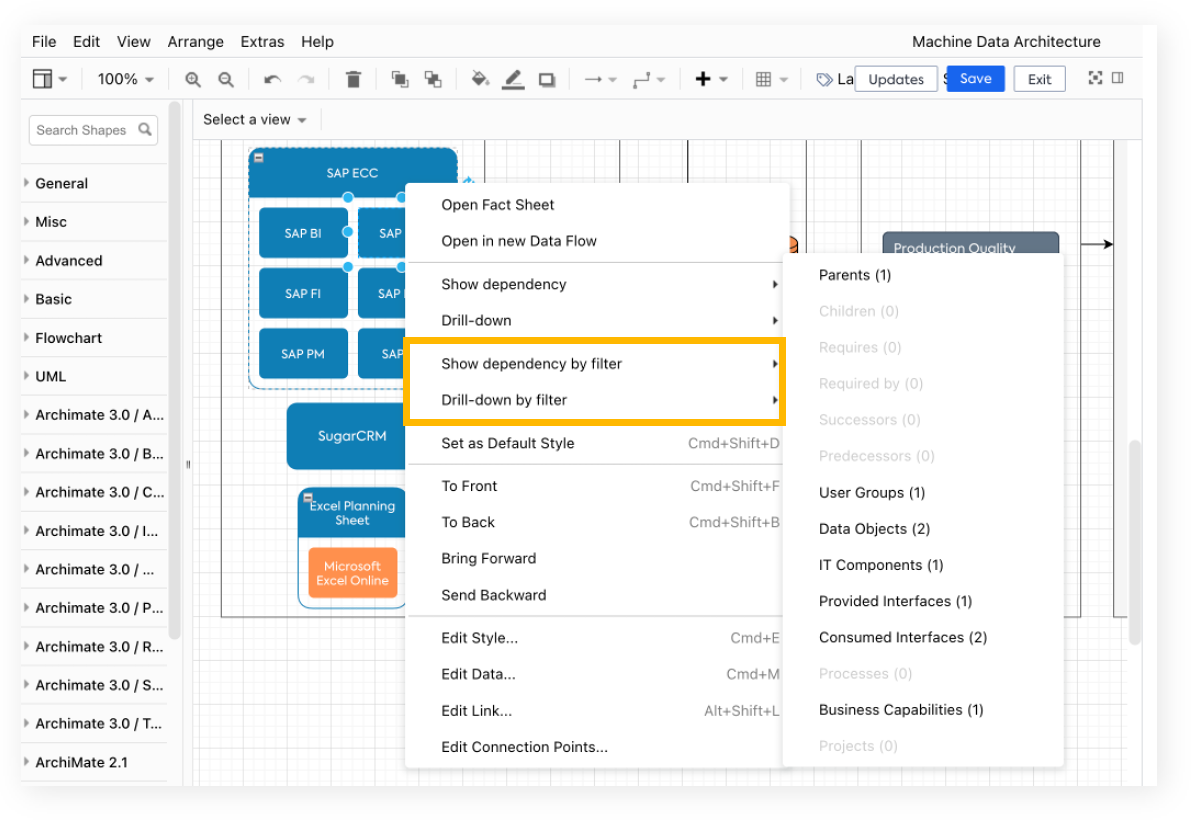1196x820 pixels.
Task: Open the Show dependency submenu
Action: [x=596, y=285]
